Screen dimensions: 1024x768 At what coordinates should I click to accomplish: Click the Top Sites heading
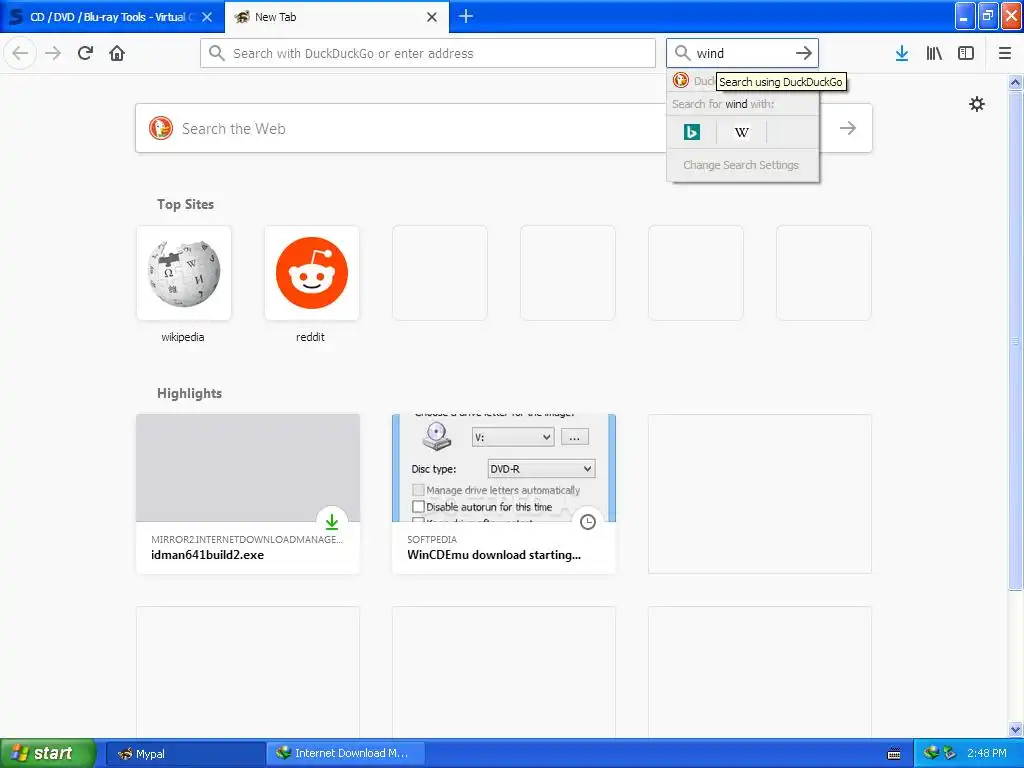(185, 204)
